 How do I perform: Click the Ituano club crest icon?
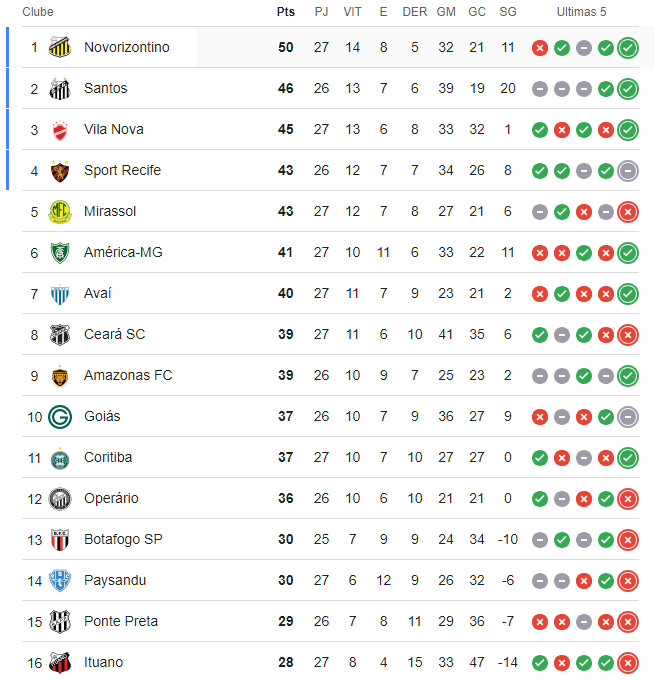click(x=60, y=662)
